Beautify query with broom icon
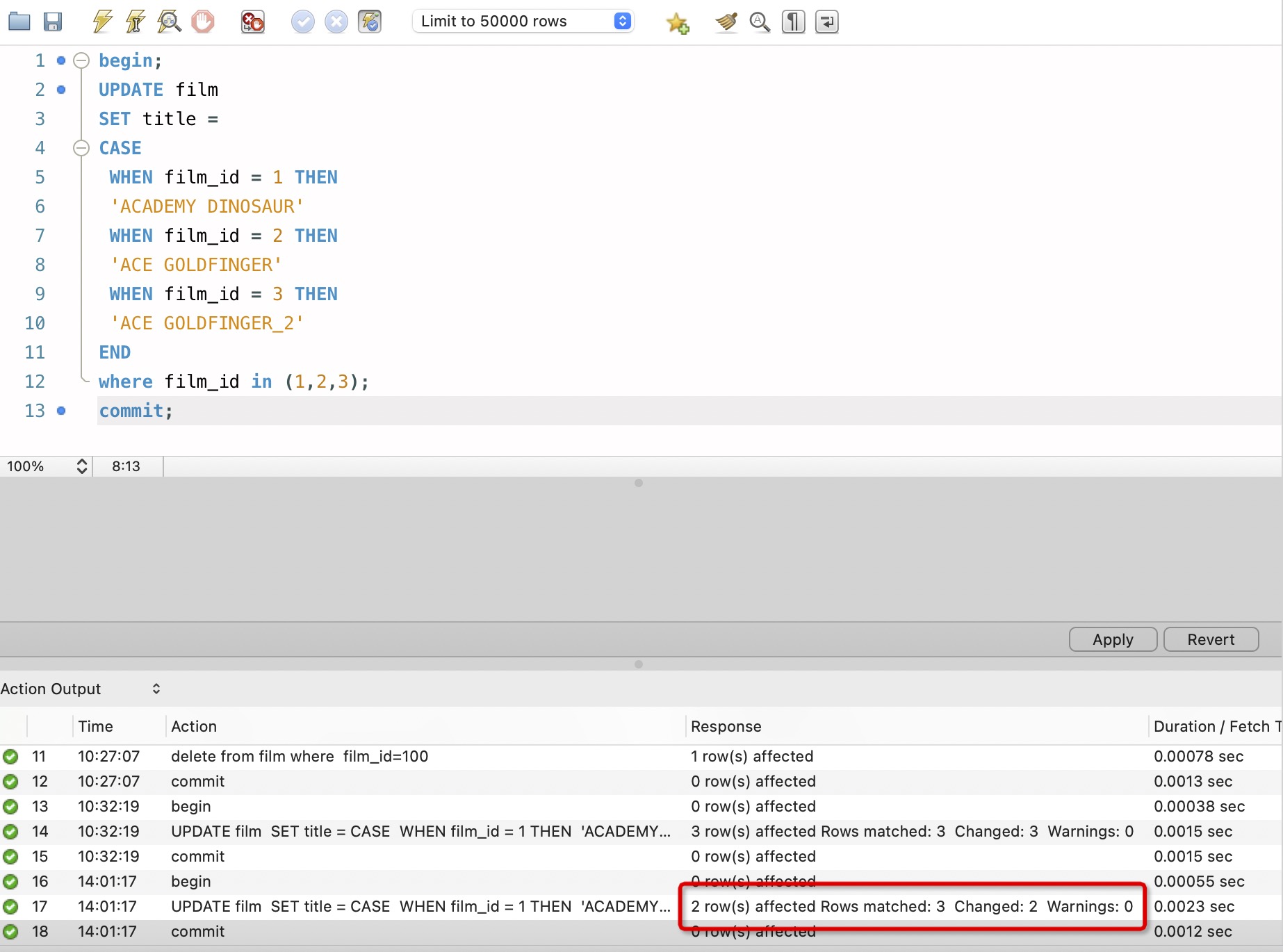 point(726,22)
